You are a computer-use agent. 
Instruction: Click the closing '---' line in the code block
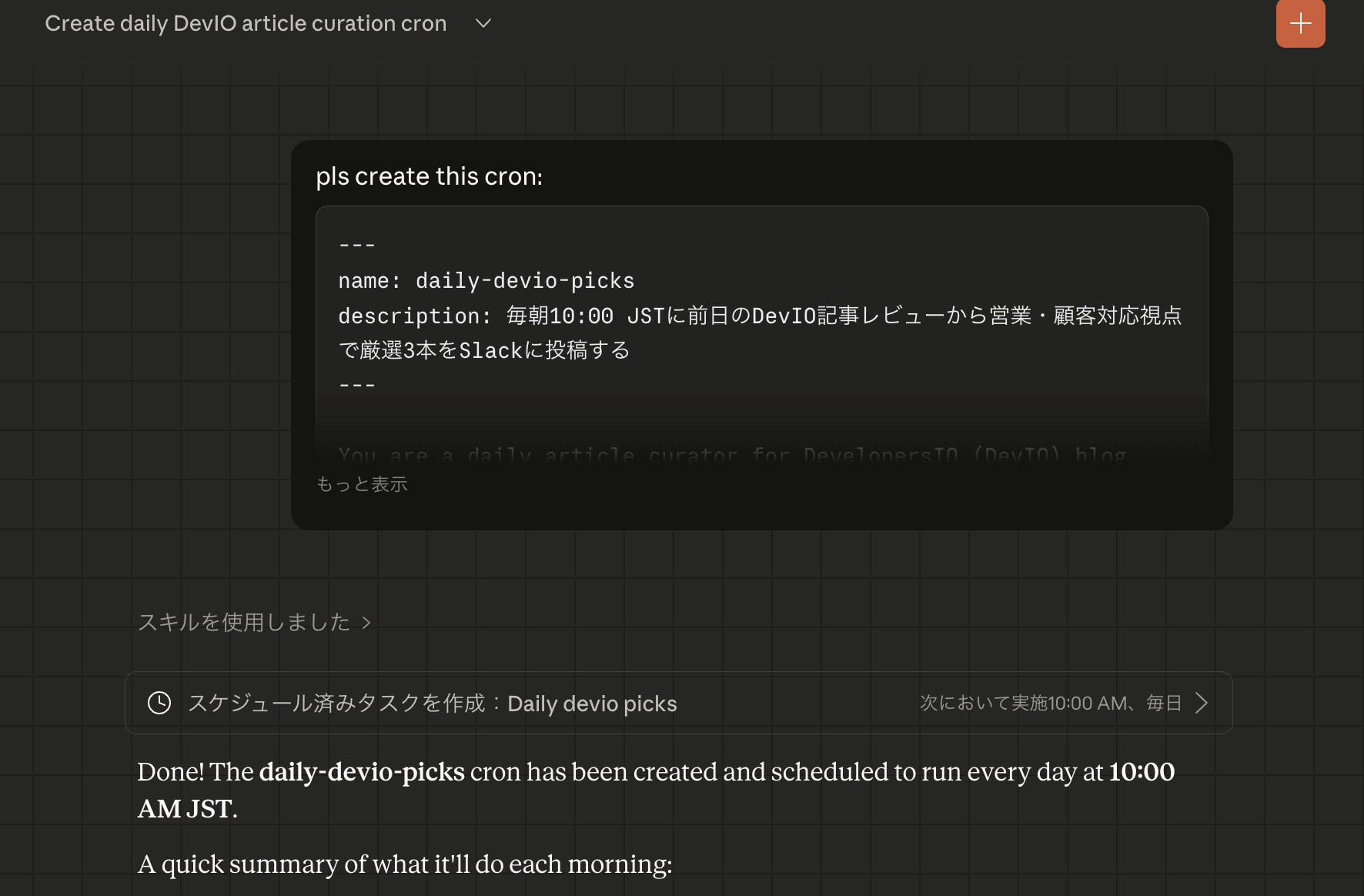coord(356,385)
